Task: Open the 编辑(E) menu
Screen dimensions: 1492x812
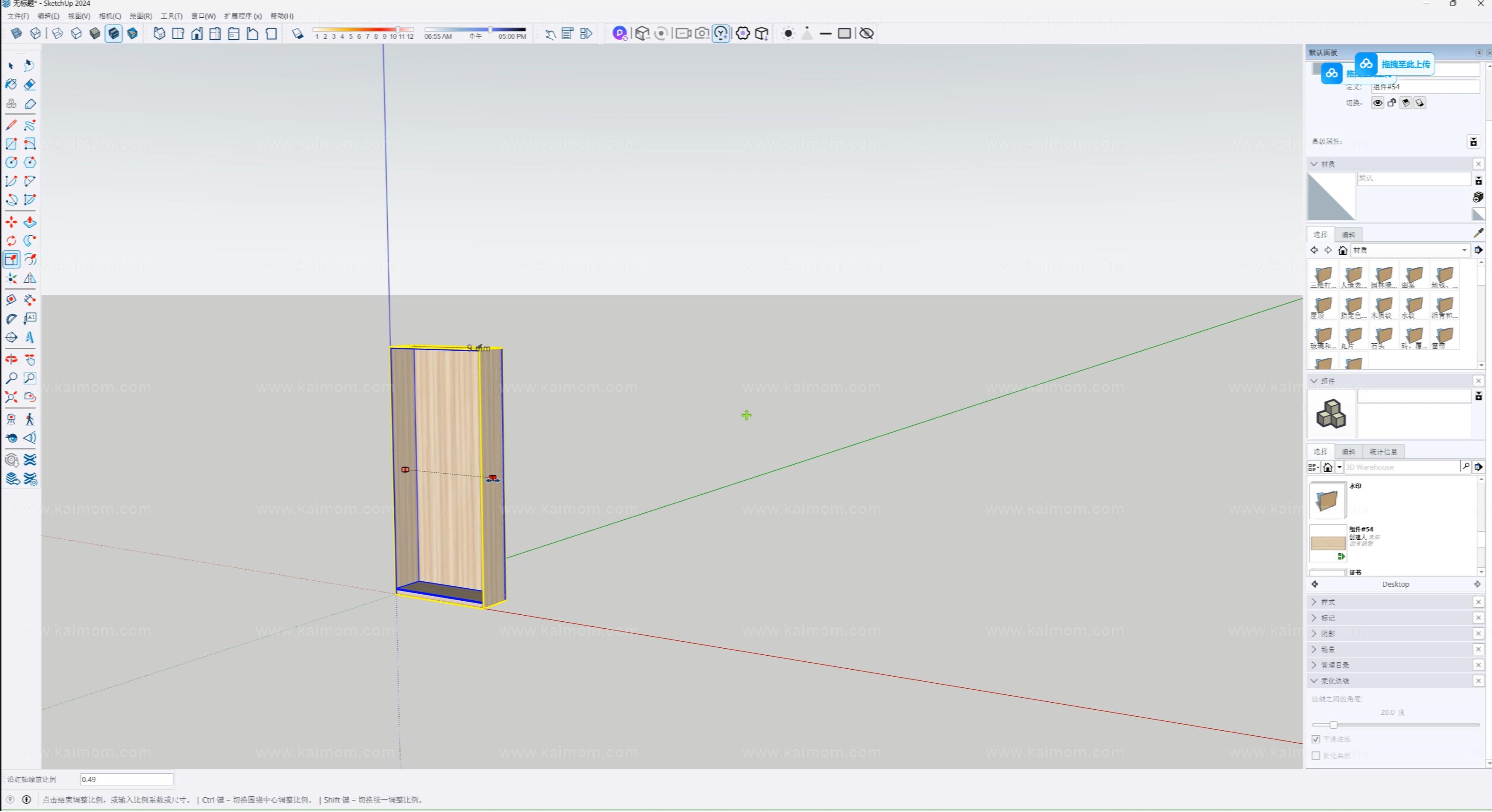Action: click(48, 16)
